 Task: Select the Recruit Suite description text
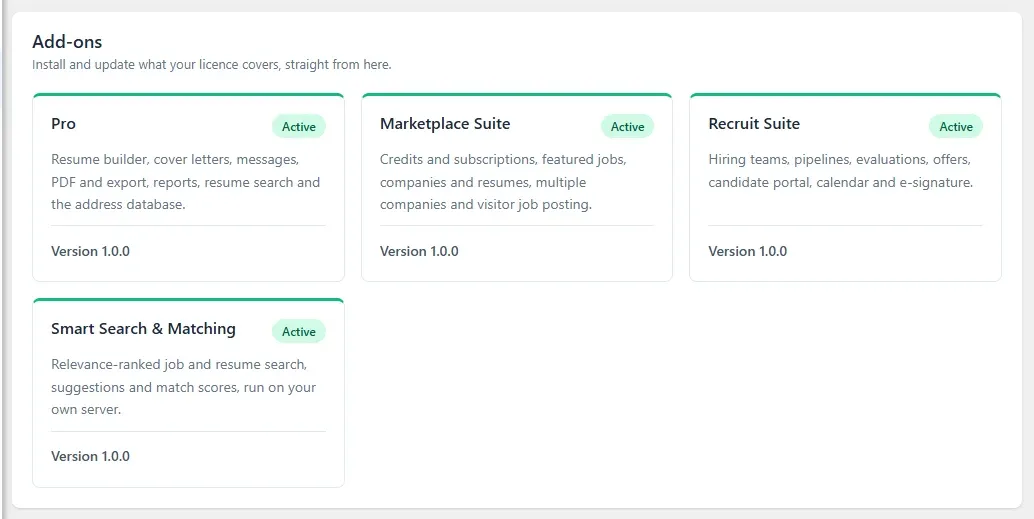(841, 171)
